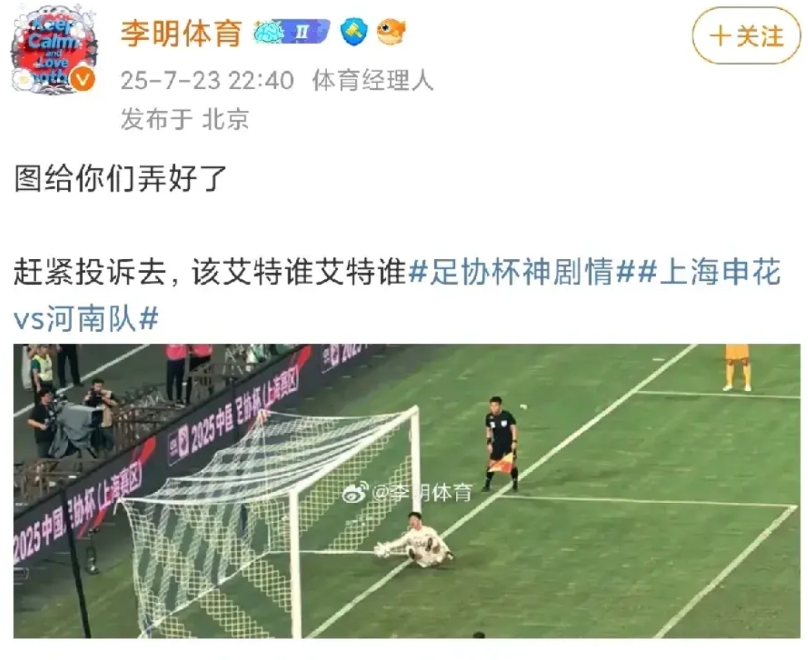Open the 李明体育 profile avatar
This screenshot has height=660, width=808.
(x=53, y=50)
